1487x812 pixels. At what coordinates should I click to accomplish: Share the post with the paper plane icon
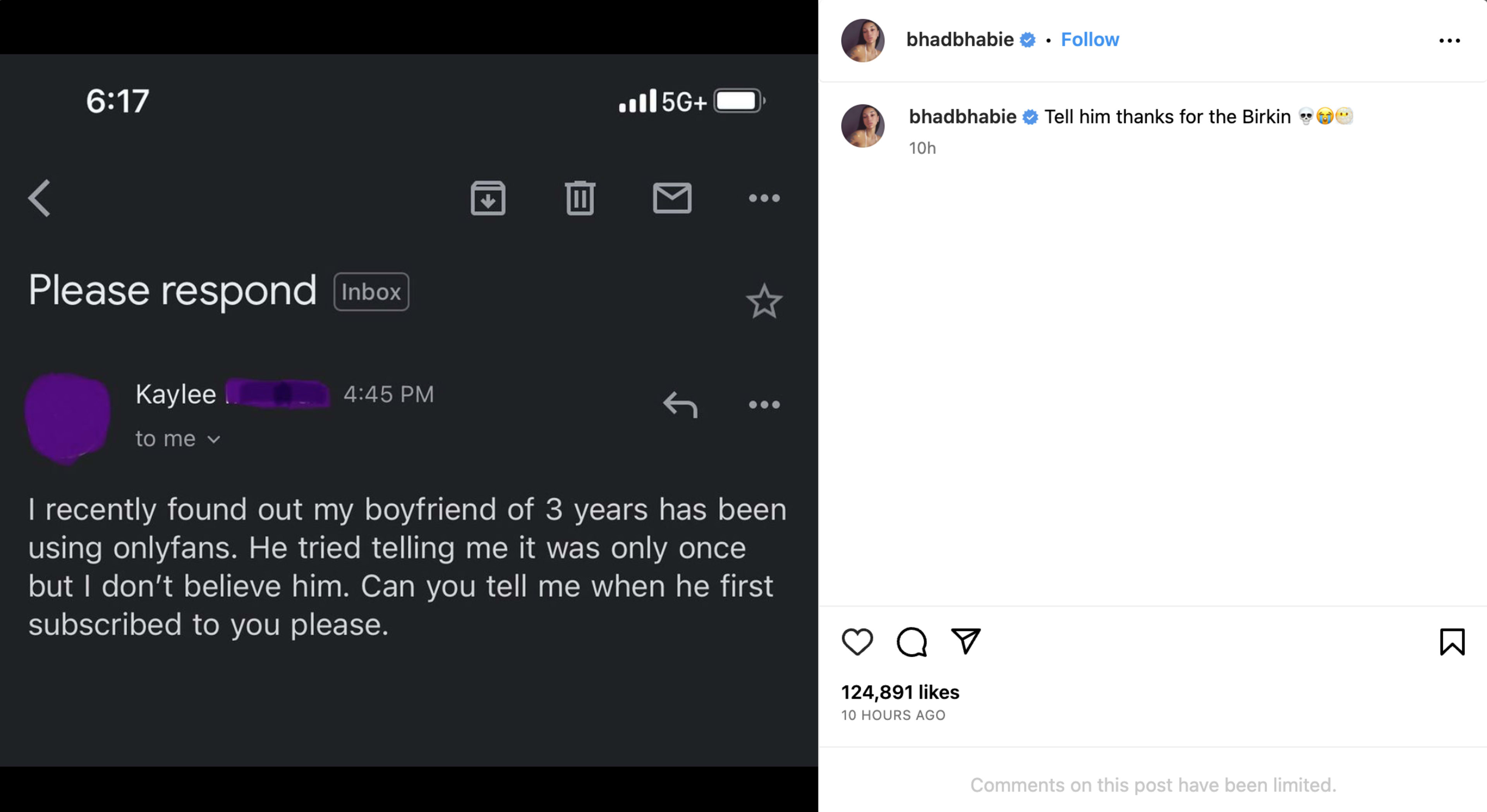click(966, 641)
